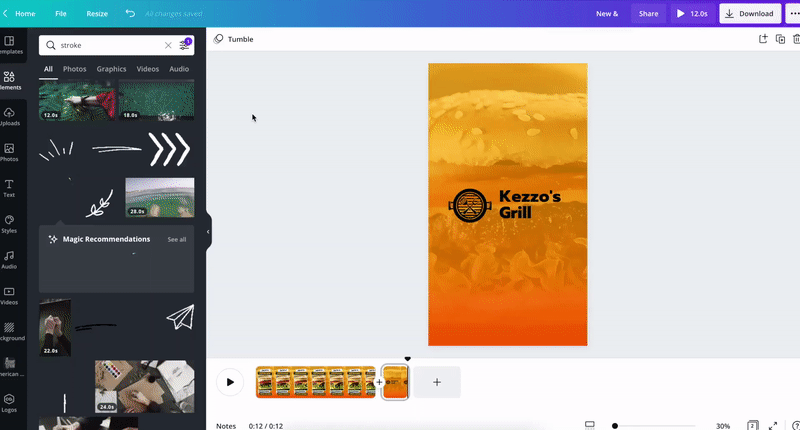The width and height of the screenshot is (800, 430).
Task: Select the Kezzo's Grill text on canvas
Action: click(x=530, y=204)
